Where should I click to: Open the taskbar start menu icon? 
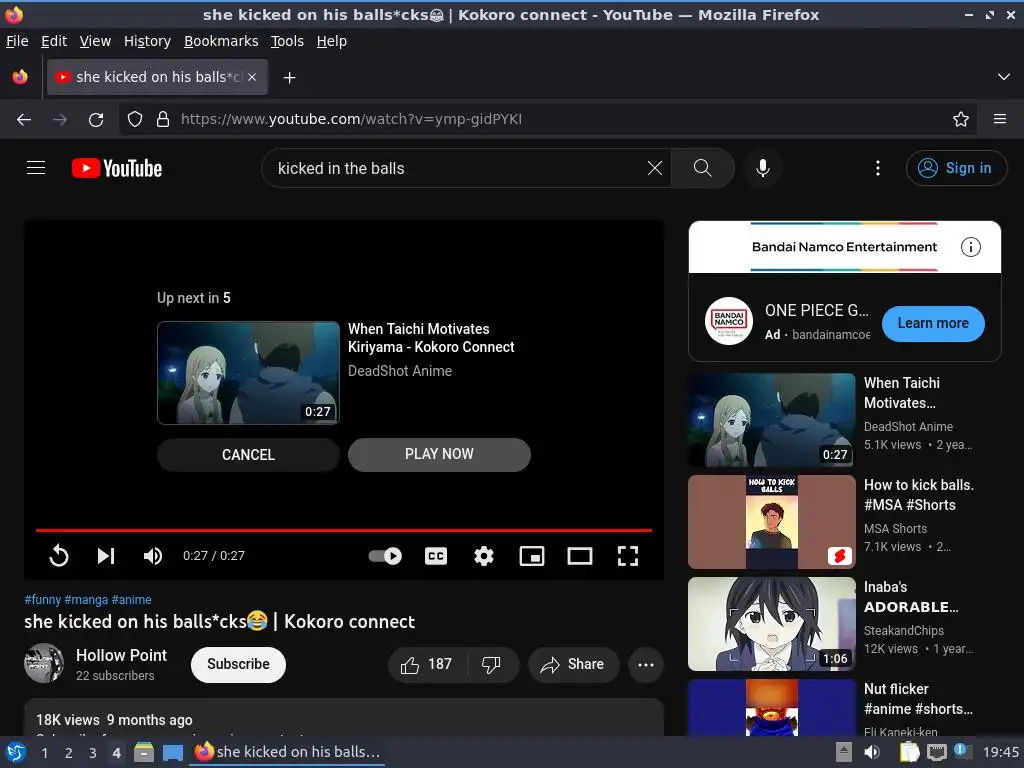16,752
